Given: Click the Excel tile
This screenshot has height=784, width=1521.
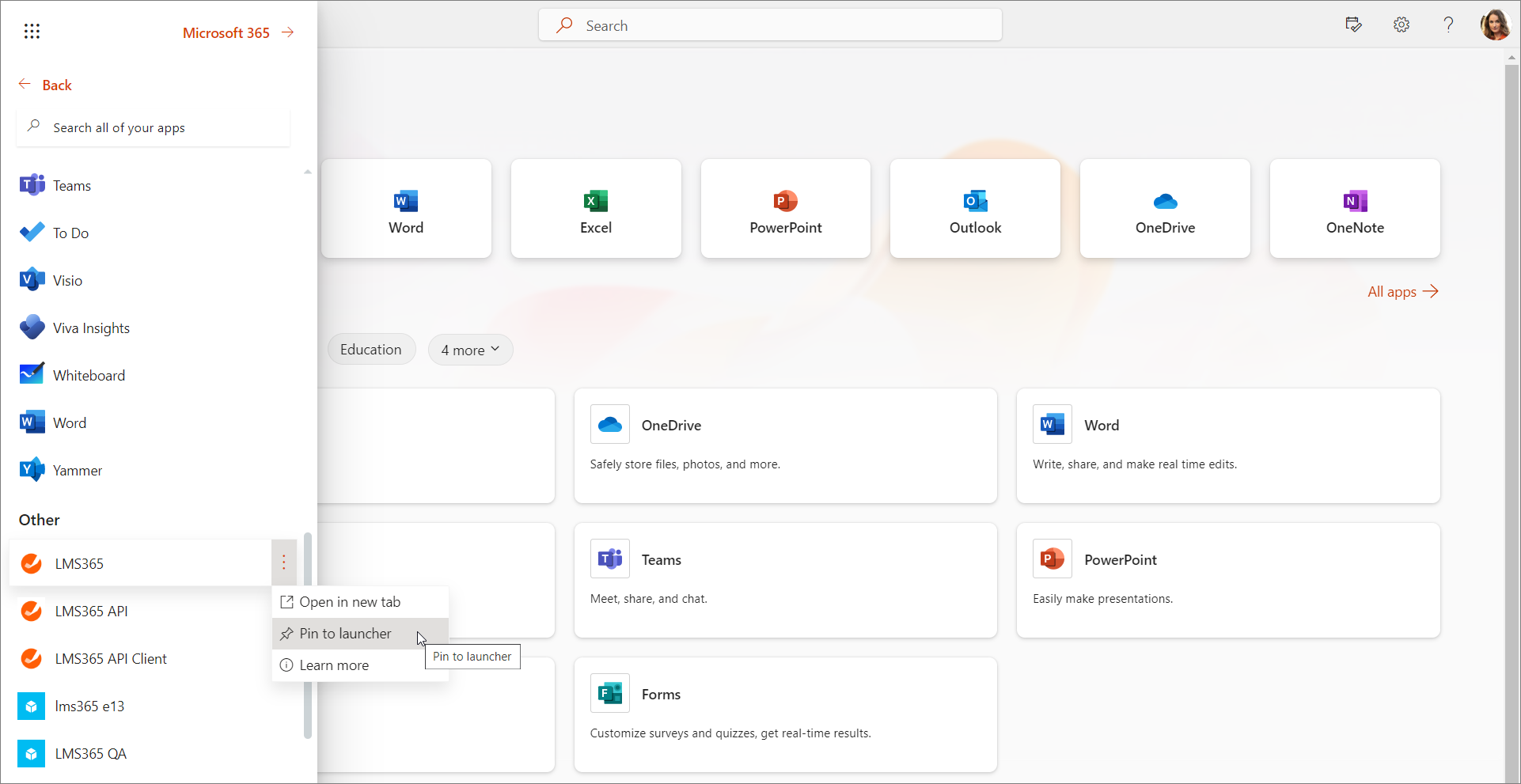Looking at the screenshot, I should pos(595,209).
